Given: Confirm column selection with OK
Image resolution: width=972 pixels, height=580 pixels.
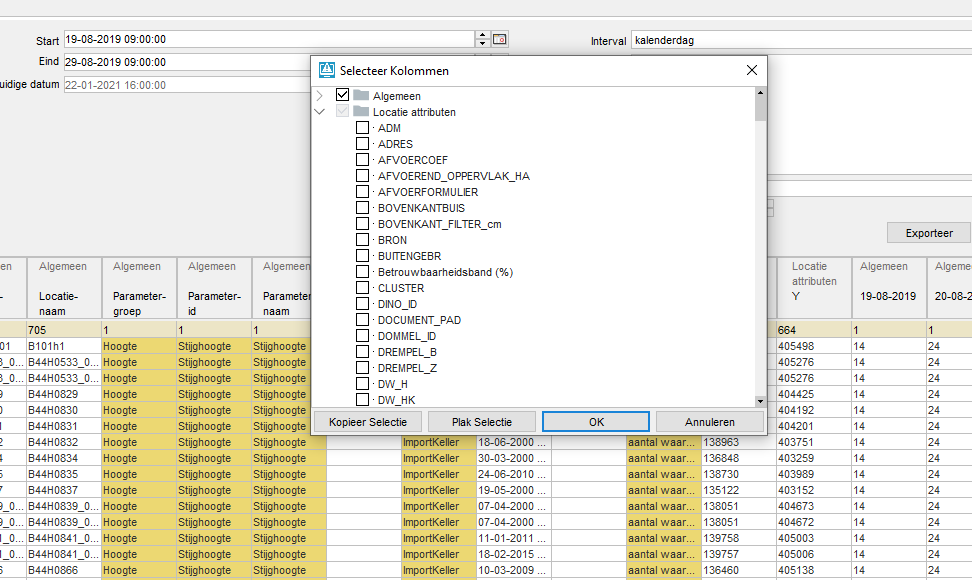Looking at the screenshot, I should coord(596,422).
